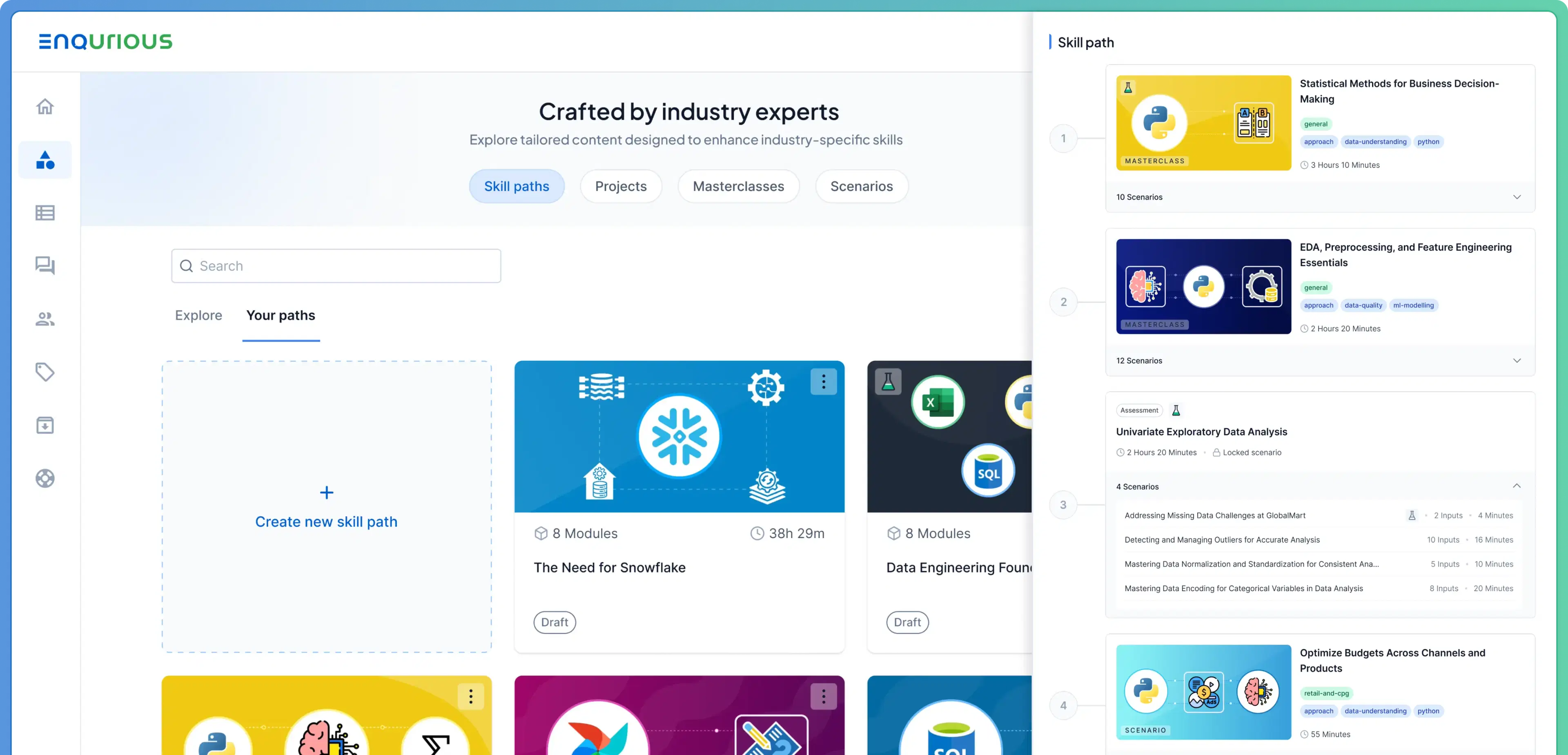The image size is (1568, 755).
Task: Click the archive download sidebar icon
Action: [45, 425]
